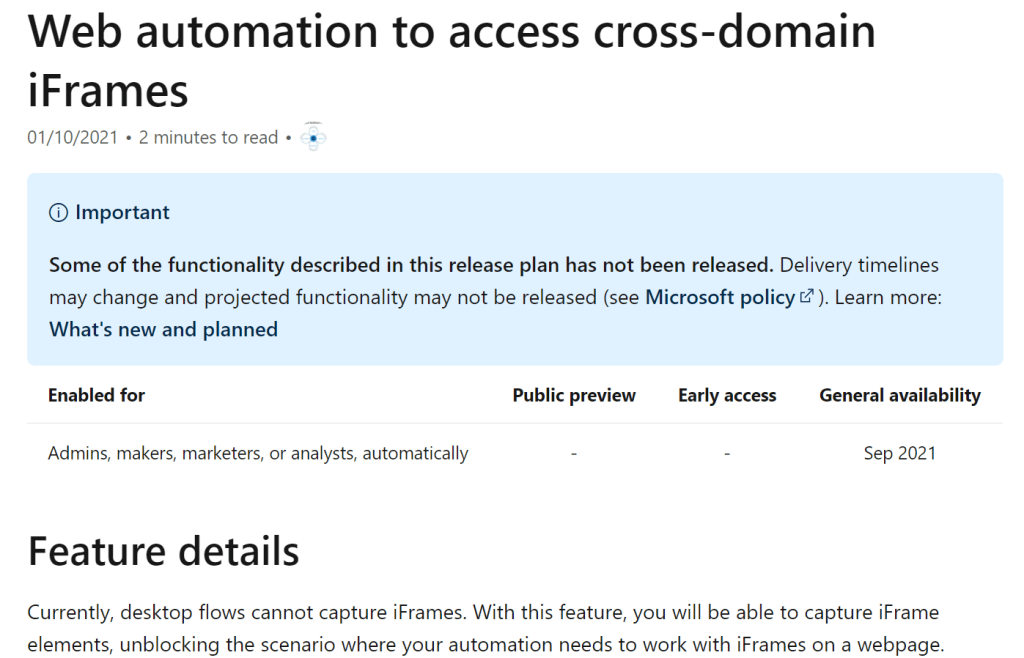Click the Feature details heading
The width and height of the screenshot is (1024, 658).
tap(163, 551)
